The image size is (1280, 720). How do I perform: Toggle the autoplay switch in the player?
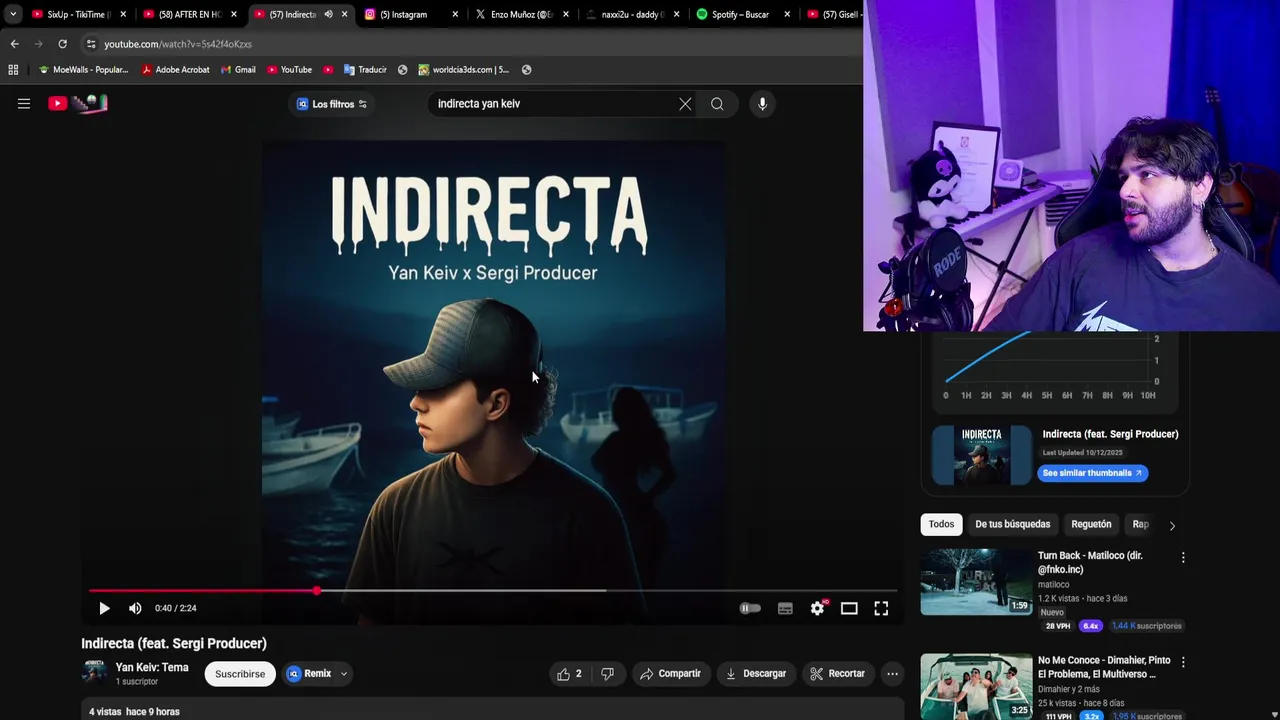[750, 608]
